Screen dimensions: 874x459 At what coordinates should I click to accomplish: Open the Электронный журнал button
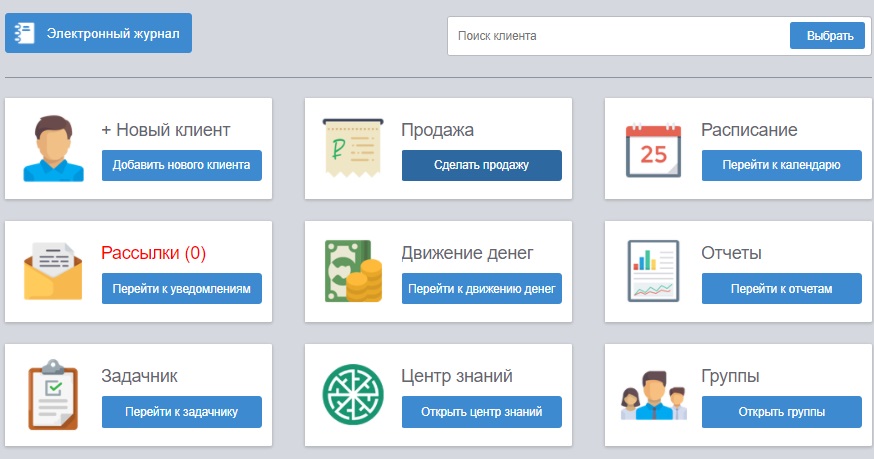pyautogui.click(x=98, y=33)
